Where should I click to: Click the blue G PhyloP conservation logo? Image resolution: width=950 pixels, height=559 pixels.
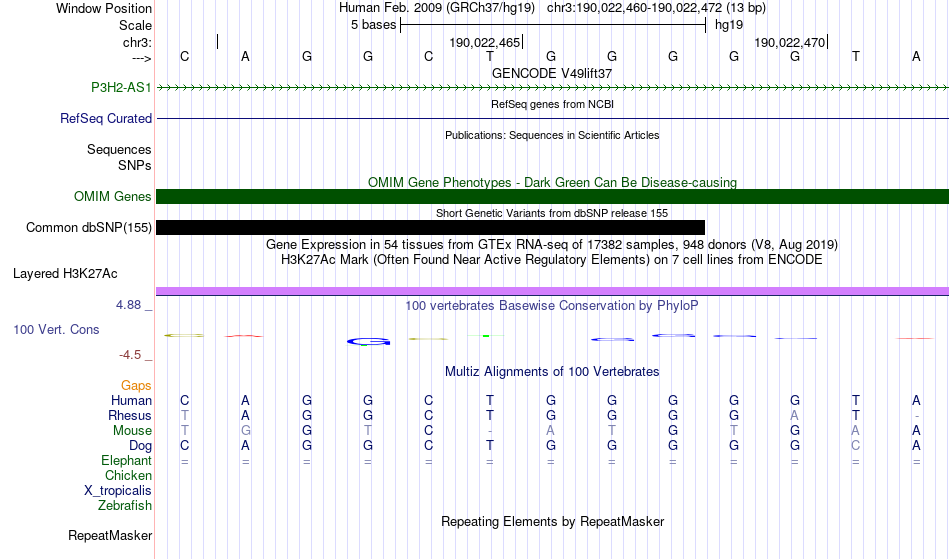[x=368, y=342]
